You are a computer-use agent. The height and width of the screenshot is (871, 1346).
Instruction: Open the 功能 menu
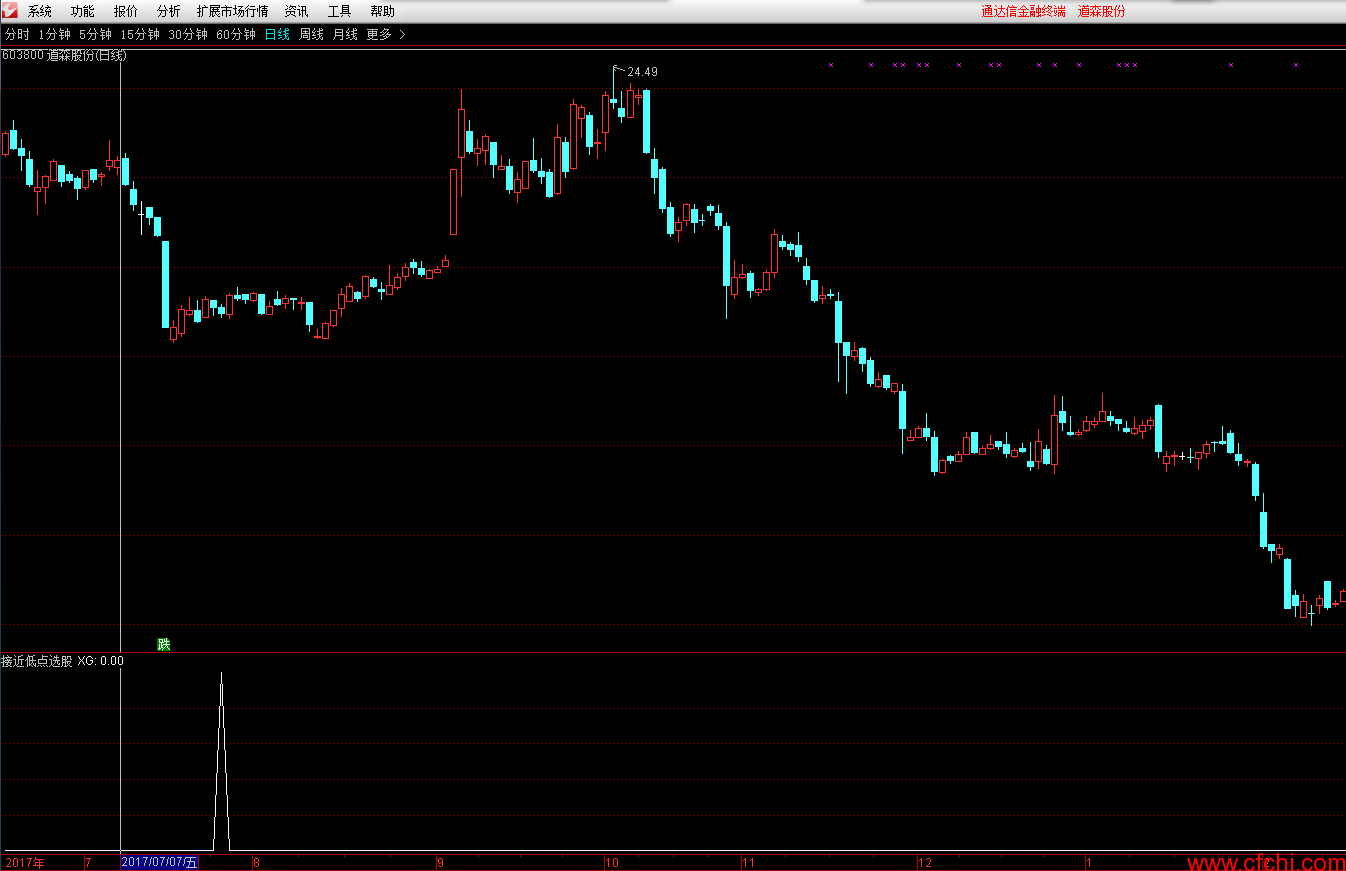point(83,12)
